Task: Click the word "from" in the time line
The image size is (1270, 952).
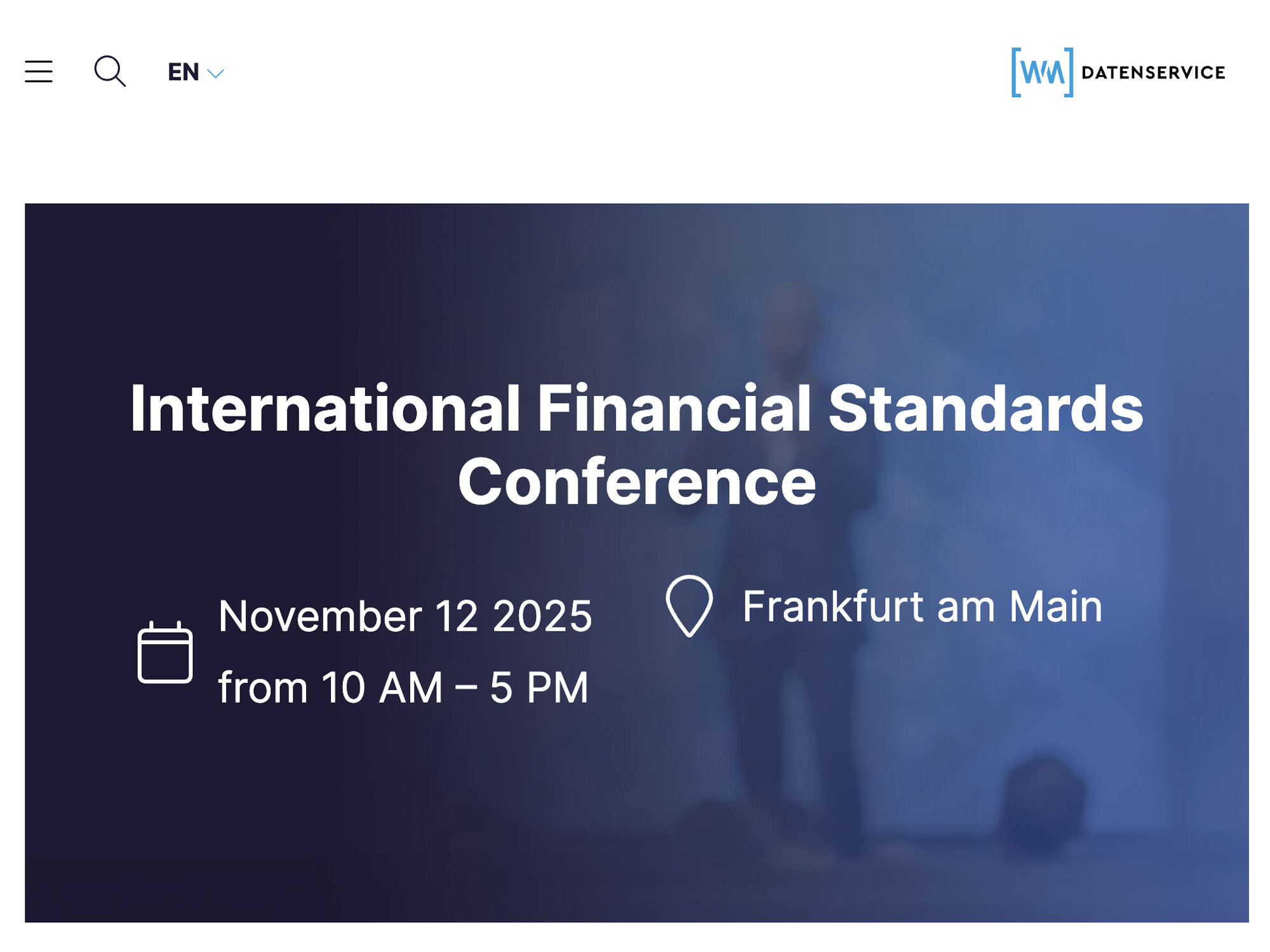Action: 263,687
